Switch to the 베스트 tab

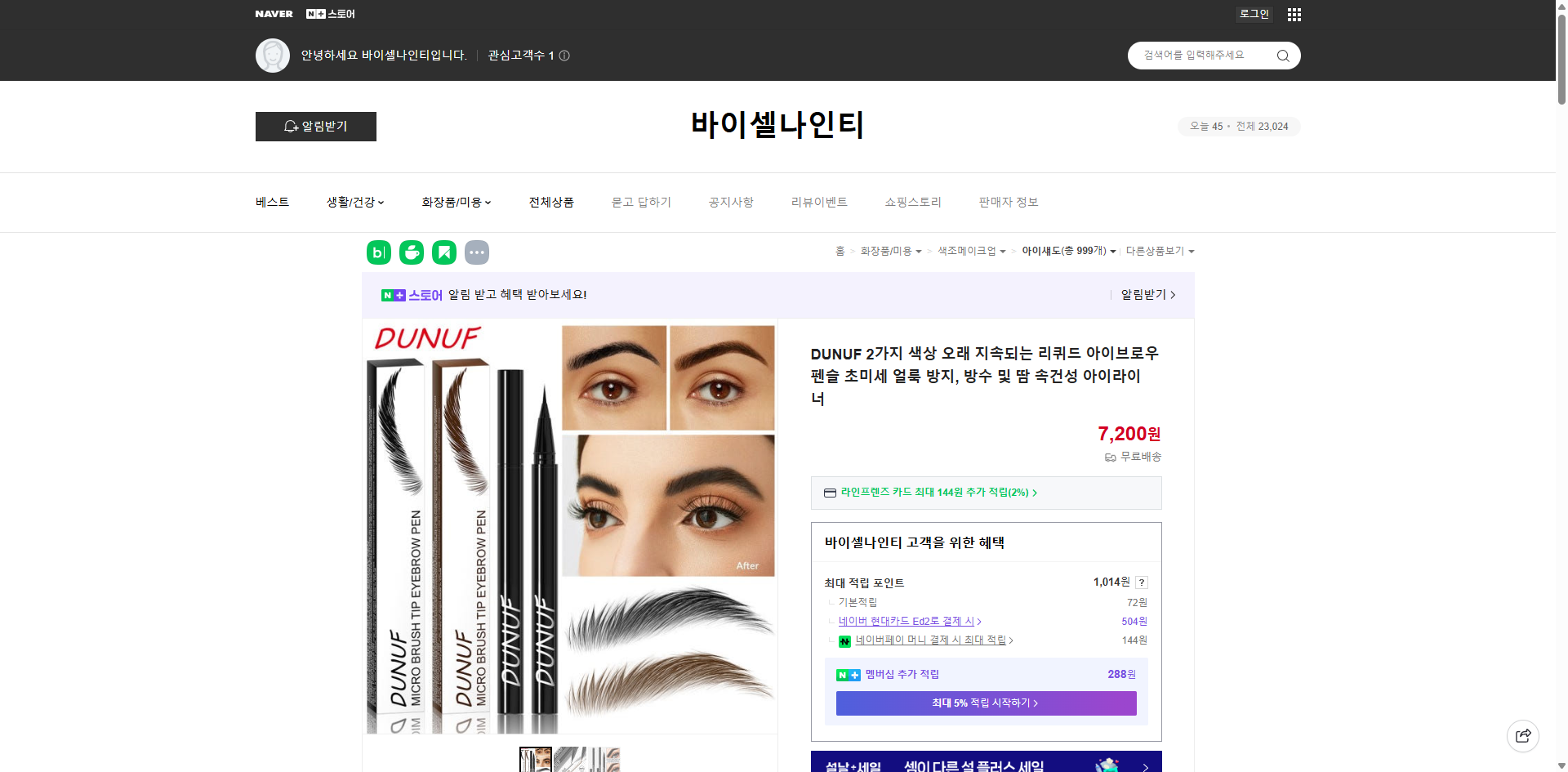[270, 202]
